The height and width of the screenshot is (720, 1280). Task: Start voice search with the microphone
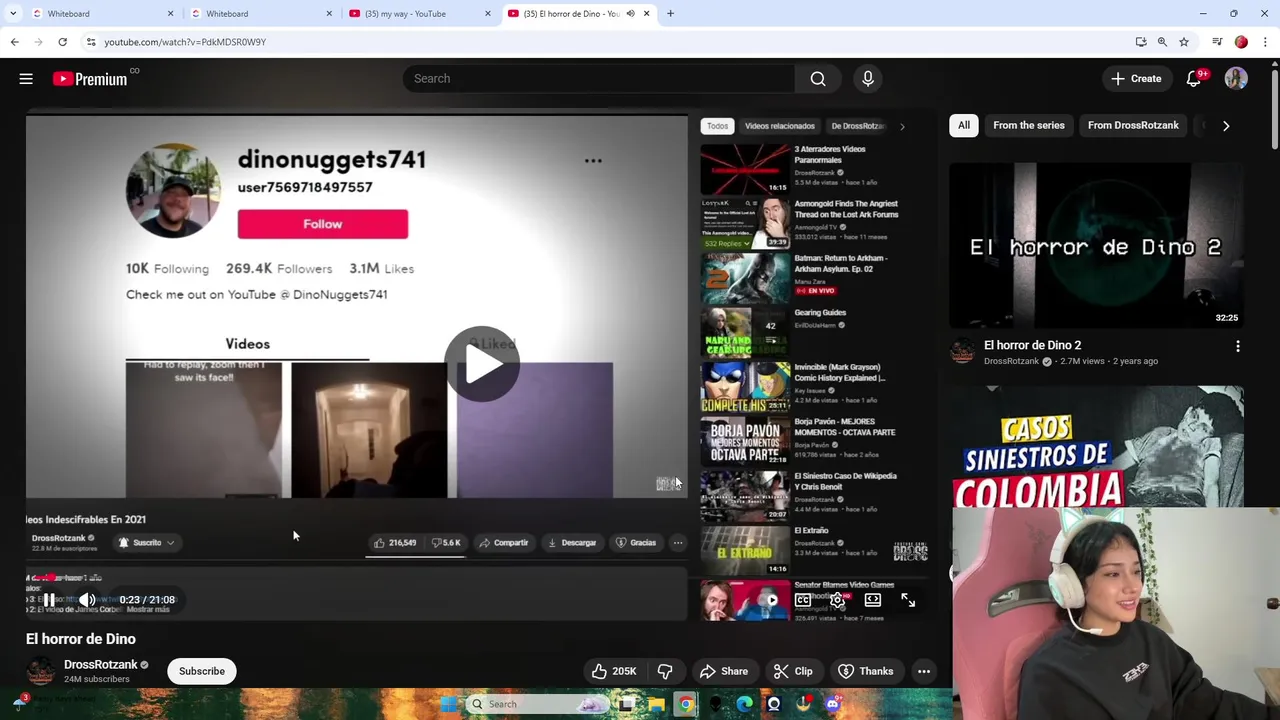[867, 79]
